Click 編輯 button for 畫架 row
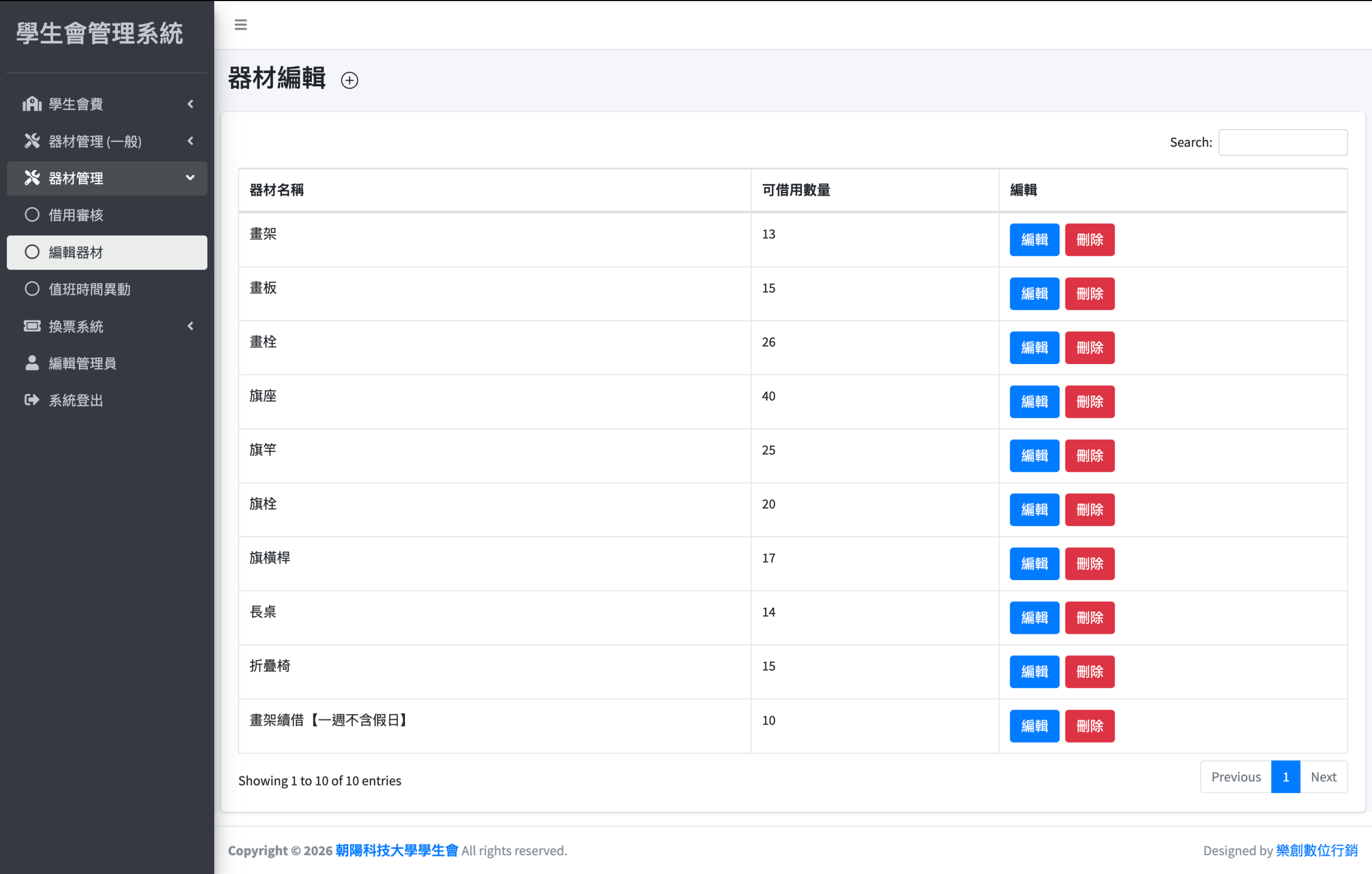 pyautogui.click(x=1034, y=240)
